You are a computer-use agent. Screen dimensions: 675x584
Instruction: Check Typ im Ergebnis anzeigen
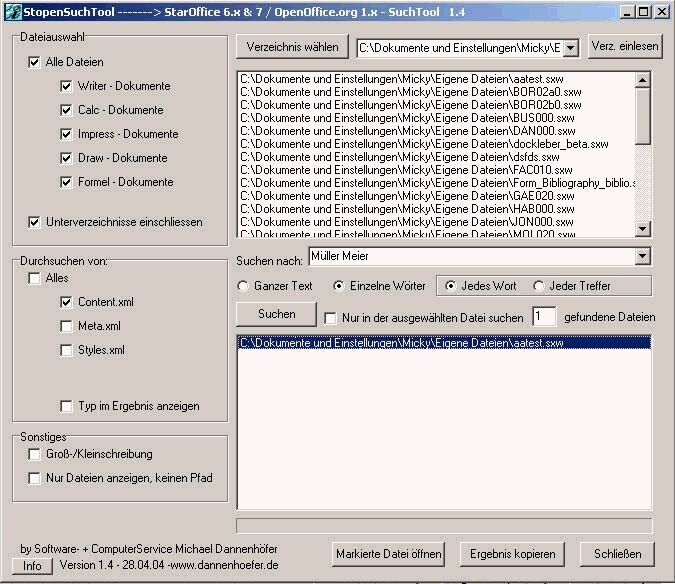point(66,406)
